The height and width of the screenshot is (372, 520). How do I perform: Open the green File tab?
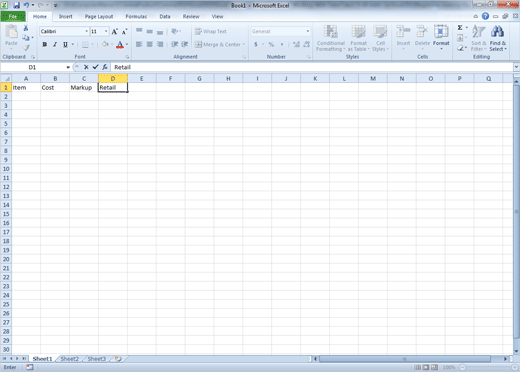click(13, 16)
